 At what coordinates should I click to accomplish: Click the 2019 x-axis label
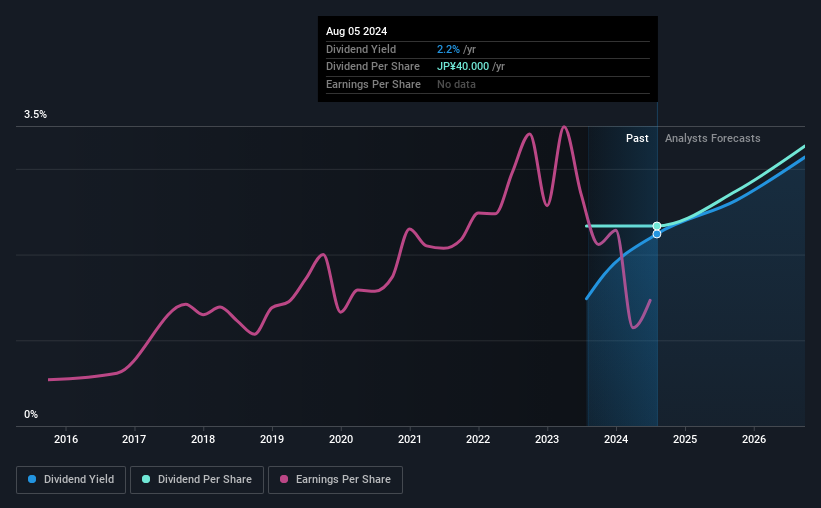tap(272, 439)
